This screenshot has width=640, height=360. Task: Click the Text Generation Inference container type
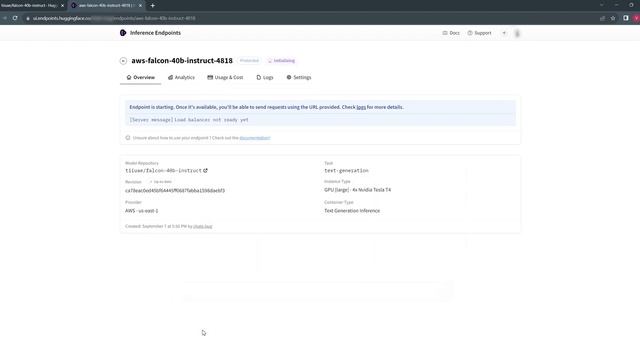click(352, 211)
